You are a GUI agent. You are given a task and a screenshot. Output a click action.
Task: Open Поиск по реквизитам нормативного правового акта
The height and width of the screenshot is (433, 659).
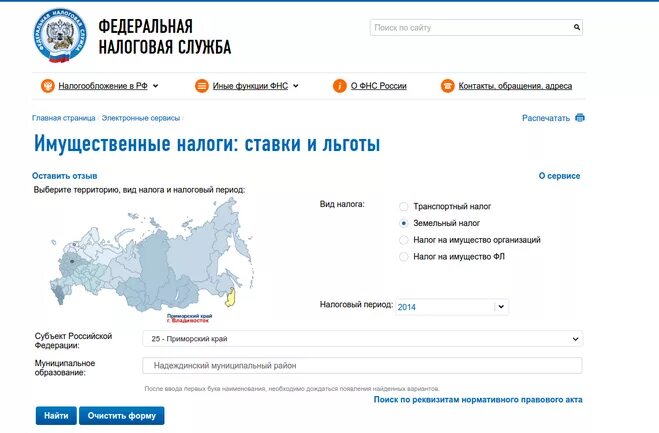coord(478,400)
